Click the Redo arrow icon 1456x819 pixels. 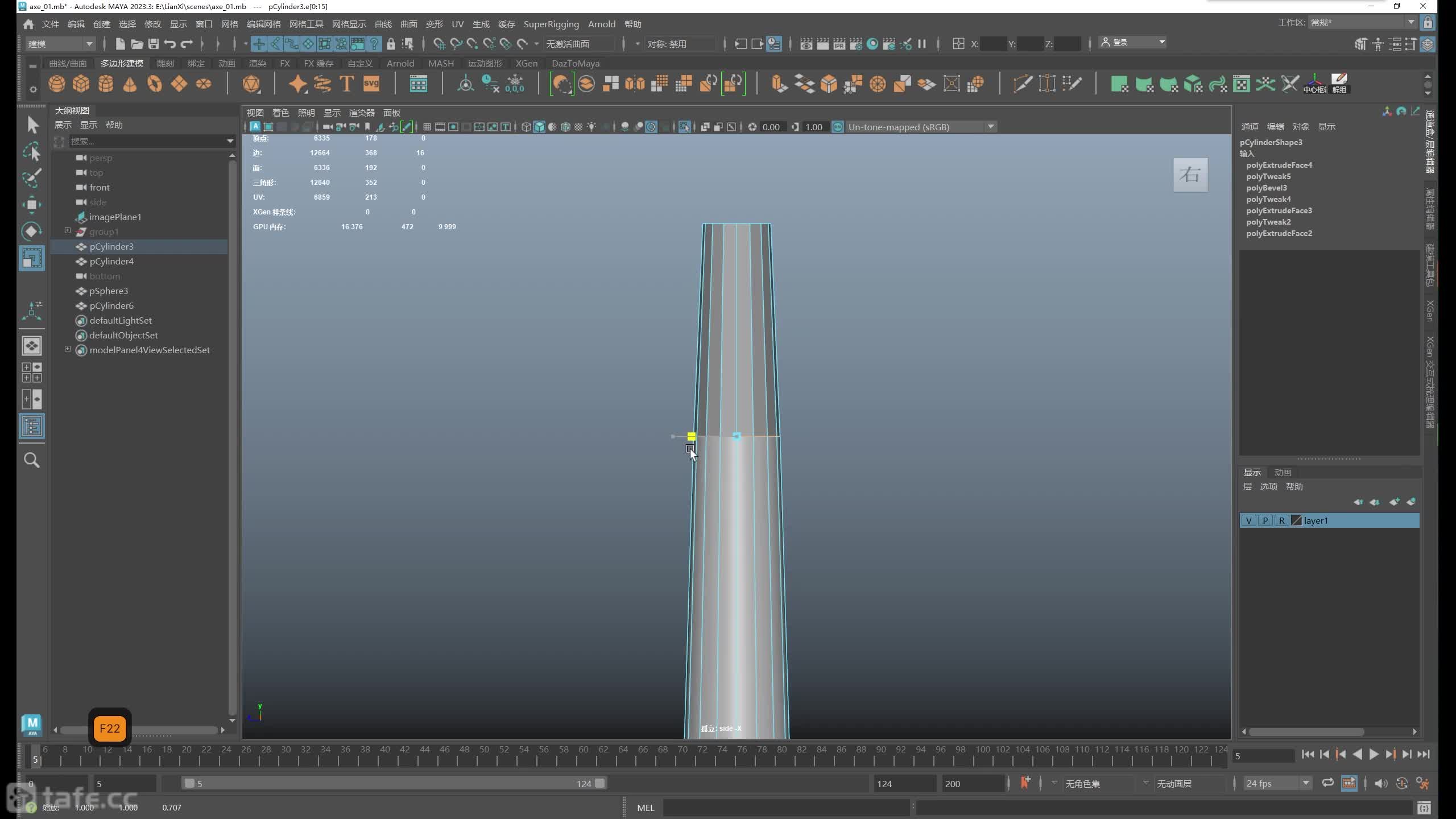coord(187,44)
